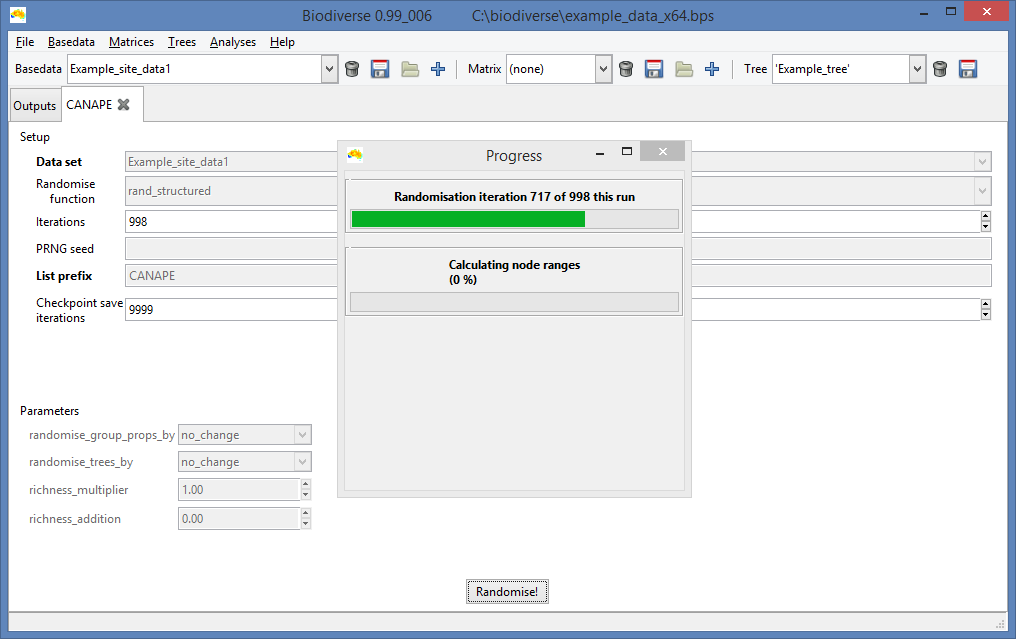Open the Help menu
This screenshot has height=639, width=1016.
tap(282, 42)
